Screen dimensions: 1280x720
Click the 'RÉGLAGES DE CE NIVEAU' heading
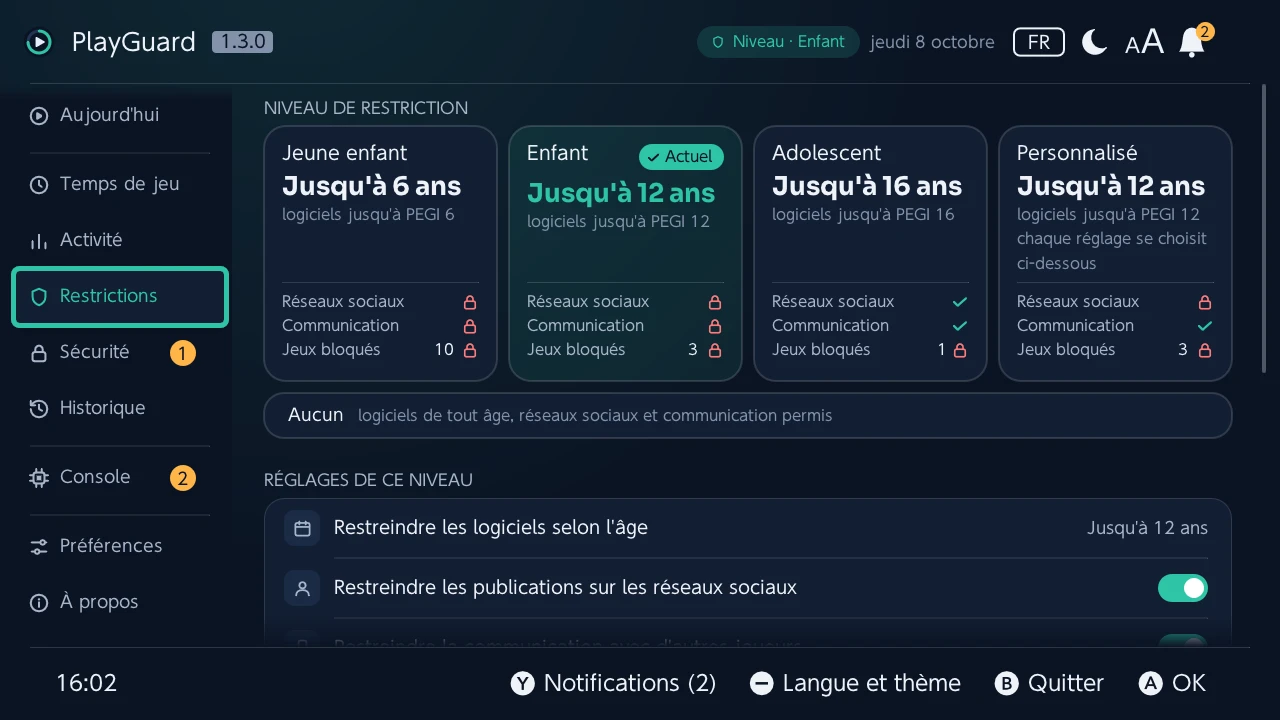[x=368, y=480]
